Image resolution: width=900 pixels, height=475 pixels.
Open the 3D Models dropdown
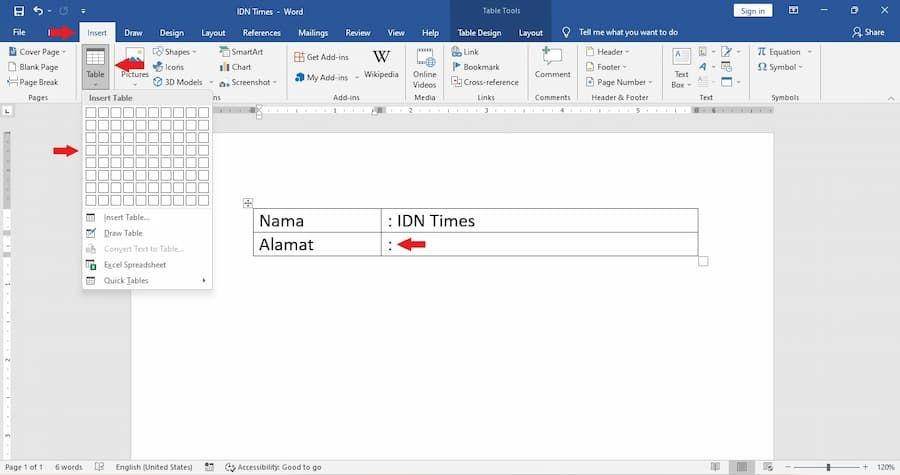coord(183,82)
